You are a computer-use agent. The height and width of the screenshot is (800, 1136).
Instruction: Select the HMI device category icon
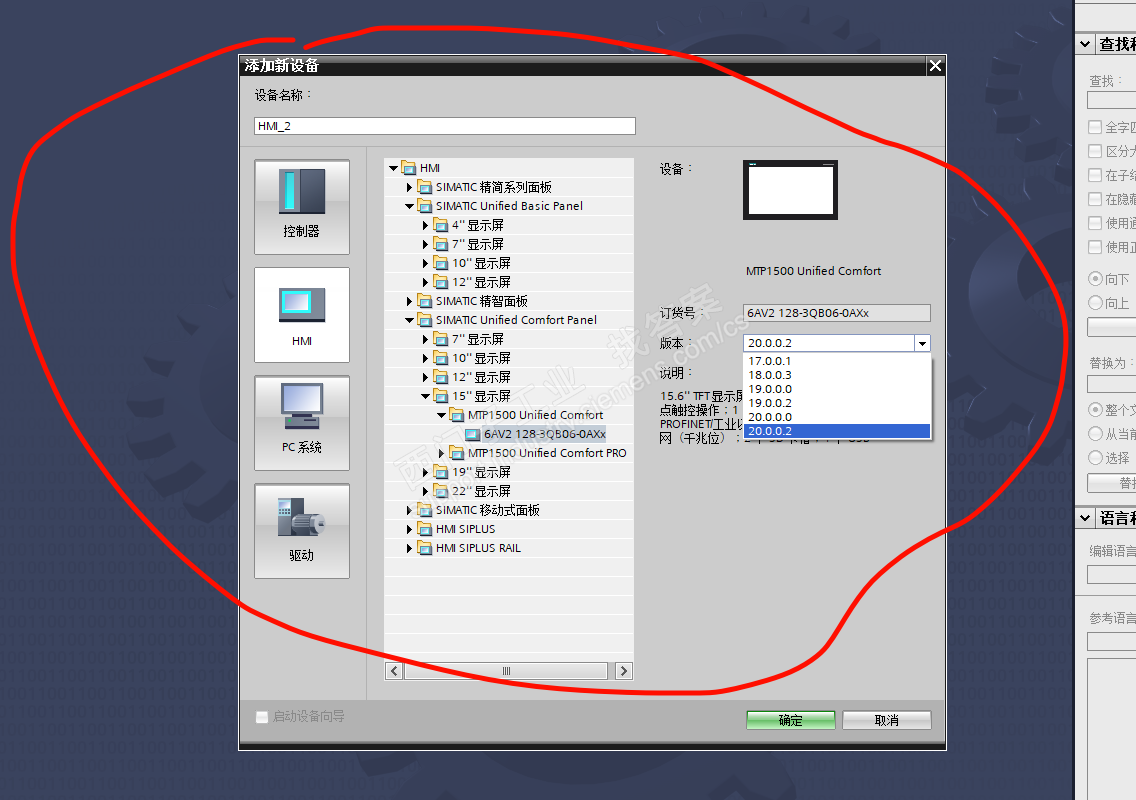[301, 315]
